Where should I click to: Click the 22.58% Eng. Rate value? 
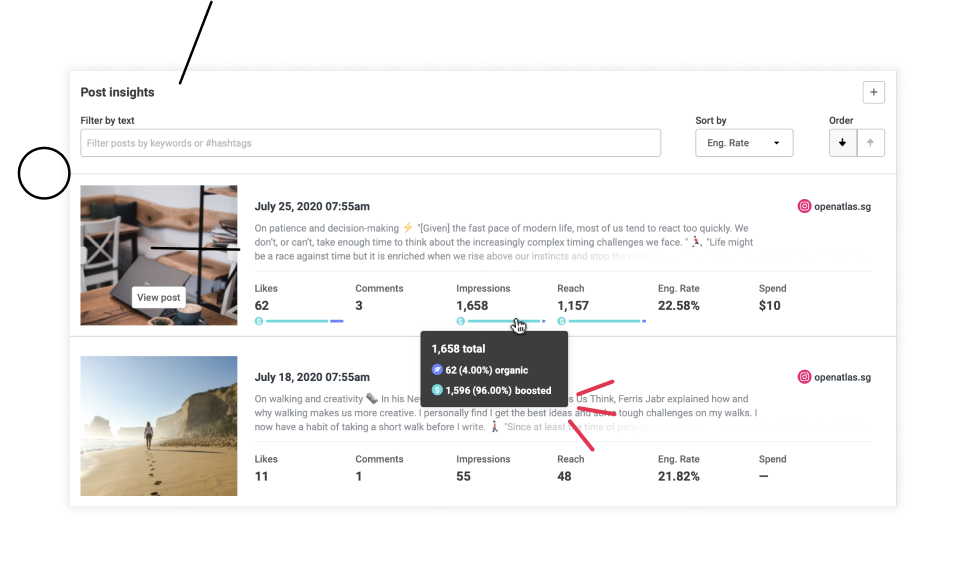tap(678, 306)
